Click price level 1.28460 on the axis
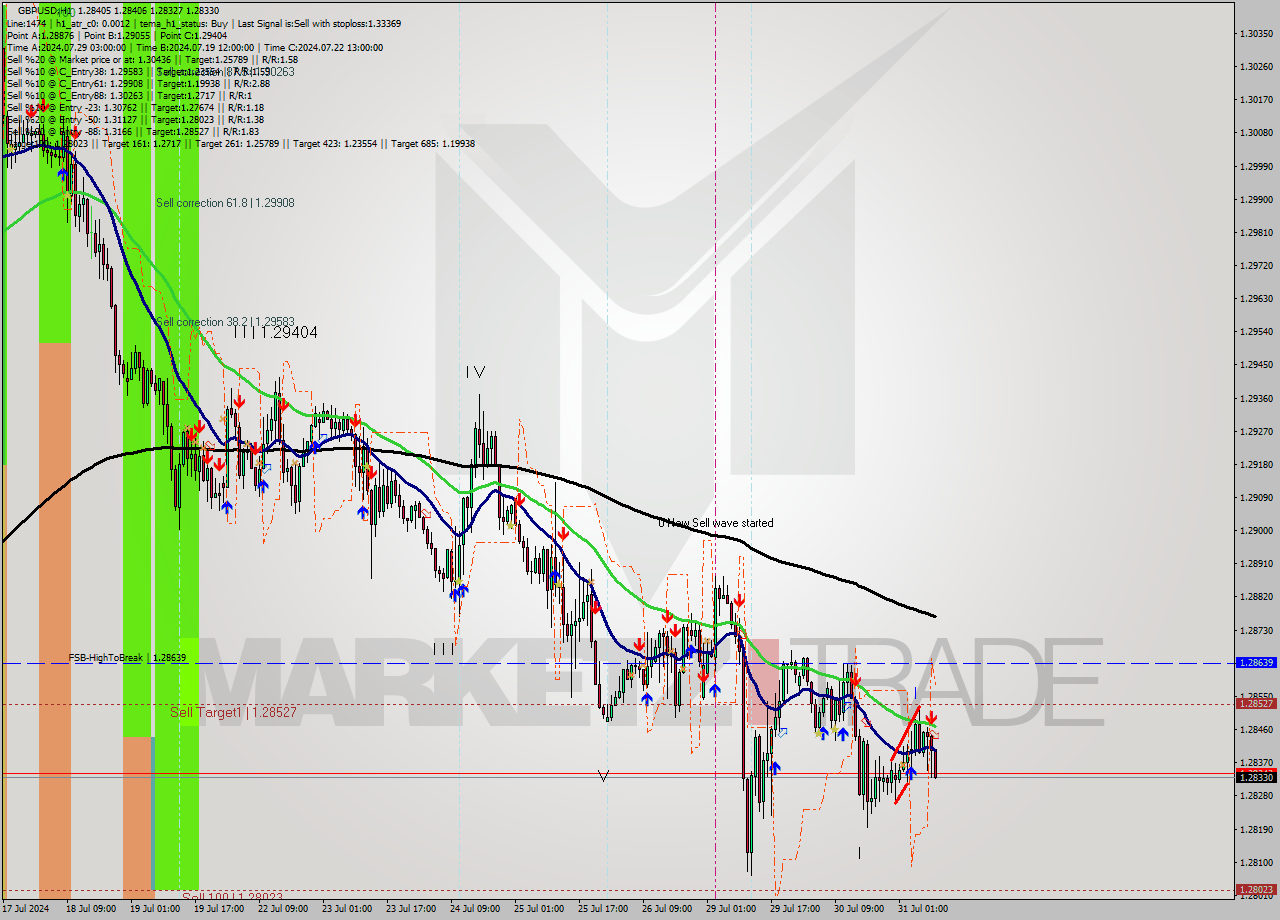Image resolution: width=1280 pixels, height=920 pixels. point(1256,730)
